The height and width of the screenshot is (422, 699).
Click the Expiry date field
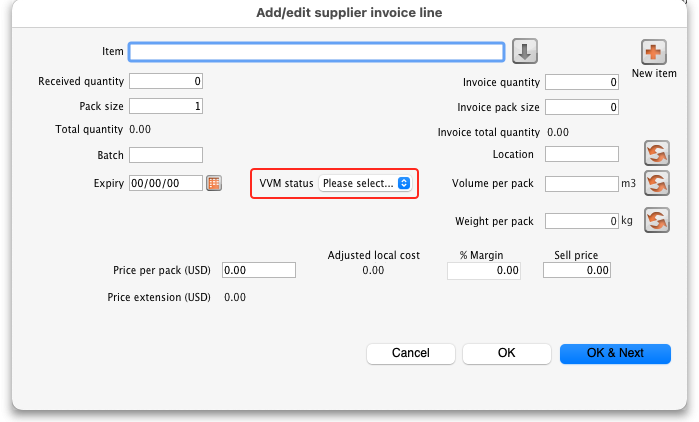coord(166,183)
